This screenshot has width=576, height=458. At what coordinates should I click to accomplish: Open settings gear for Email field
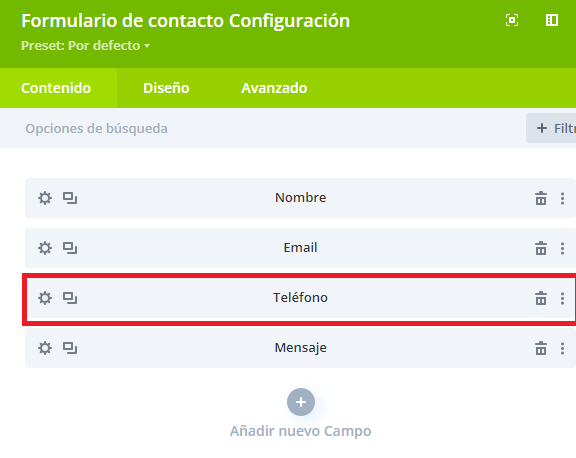click(45, 248)
